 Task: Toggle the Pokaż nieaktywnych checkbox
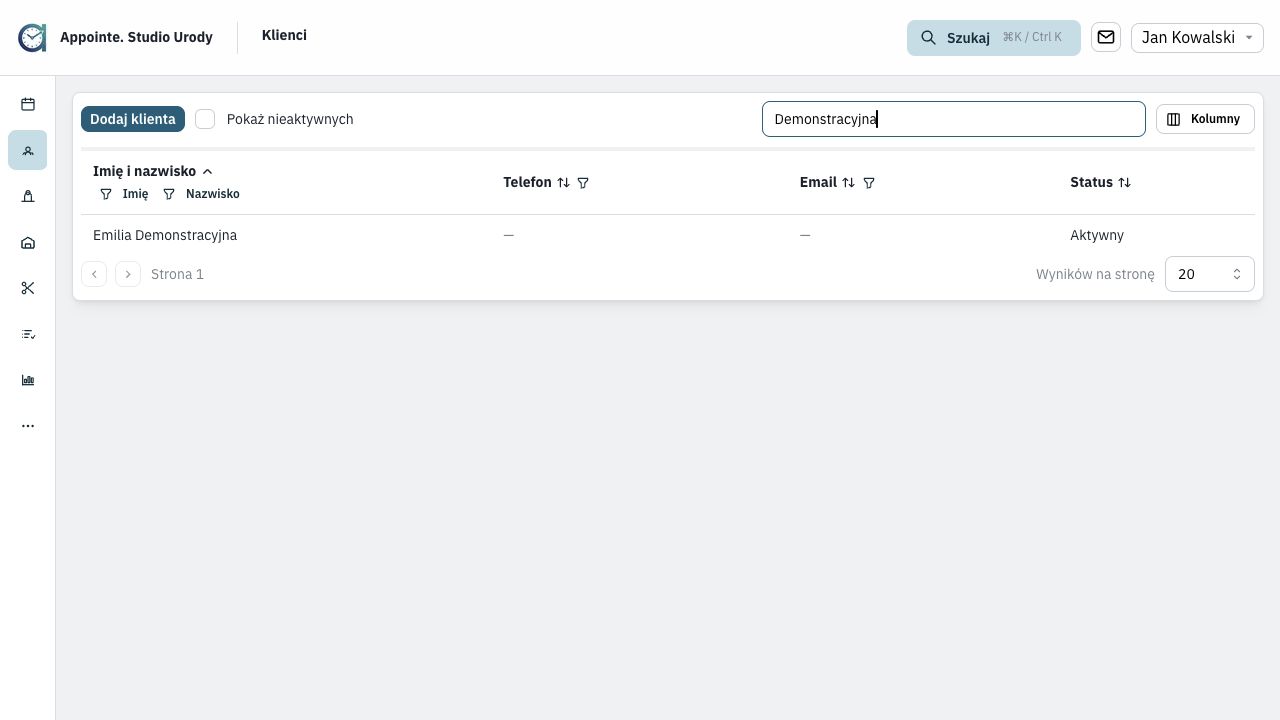point(205,119)
